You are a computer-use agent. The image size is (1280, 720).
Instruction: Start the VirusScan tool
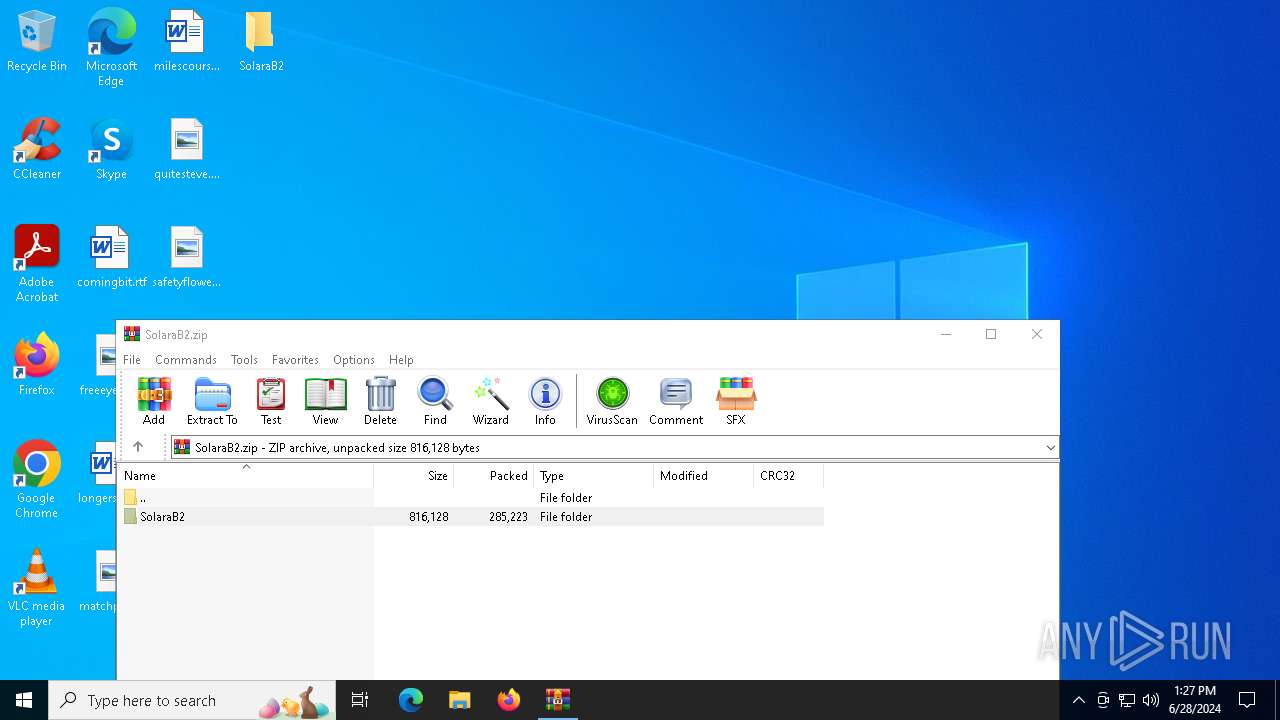click(x=612, y=402)
